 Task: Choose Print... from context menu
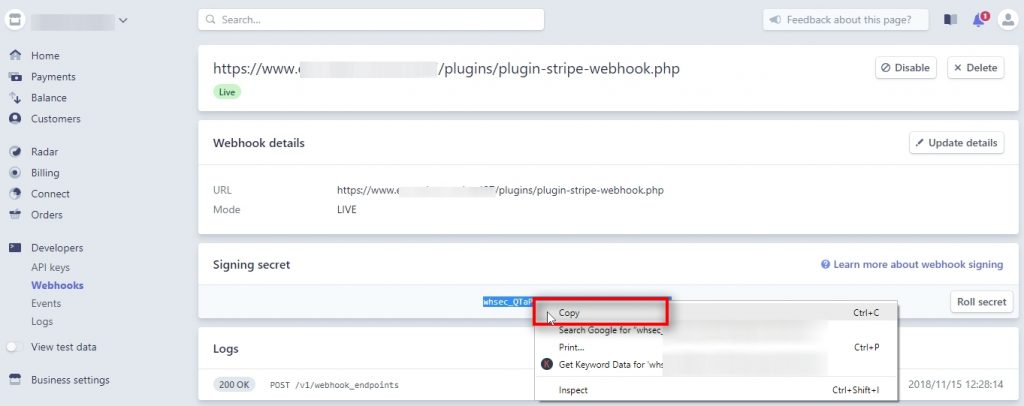coord(572,347)
